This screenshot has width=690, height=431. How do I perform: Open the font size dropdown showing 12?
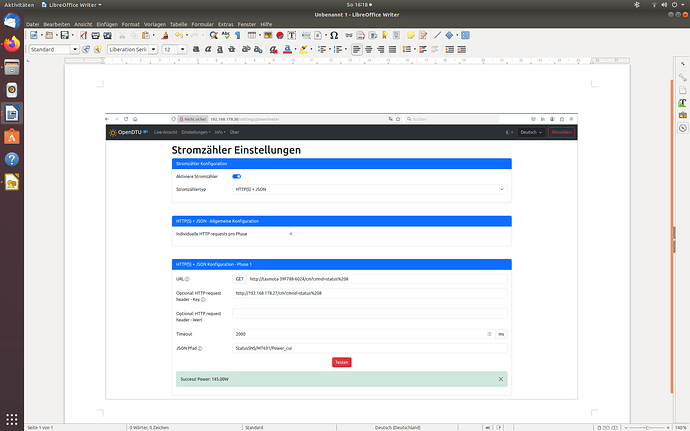click(183, 49)
